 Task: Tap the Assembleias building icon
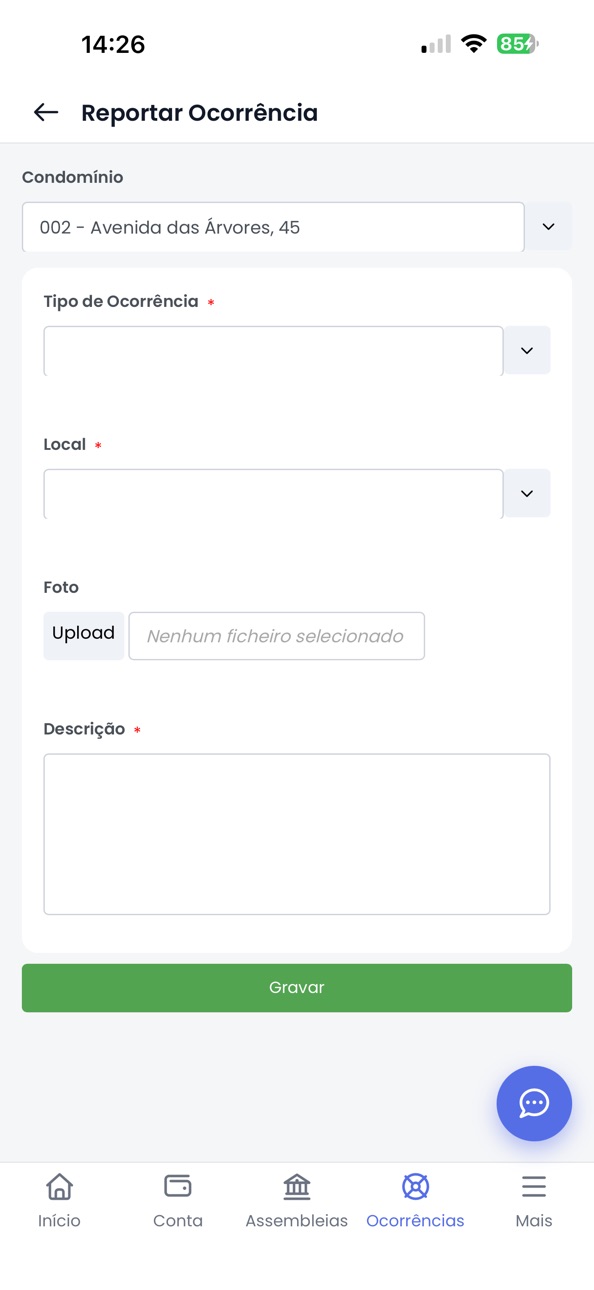297,1186
